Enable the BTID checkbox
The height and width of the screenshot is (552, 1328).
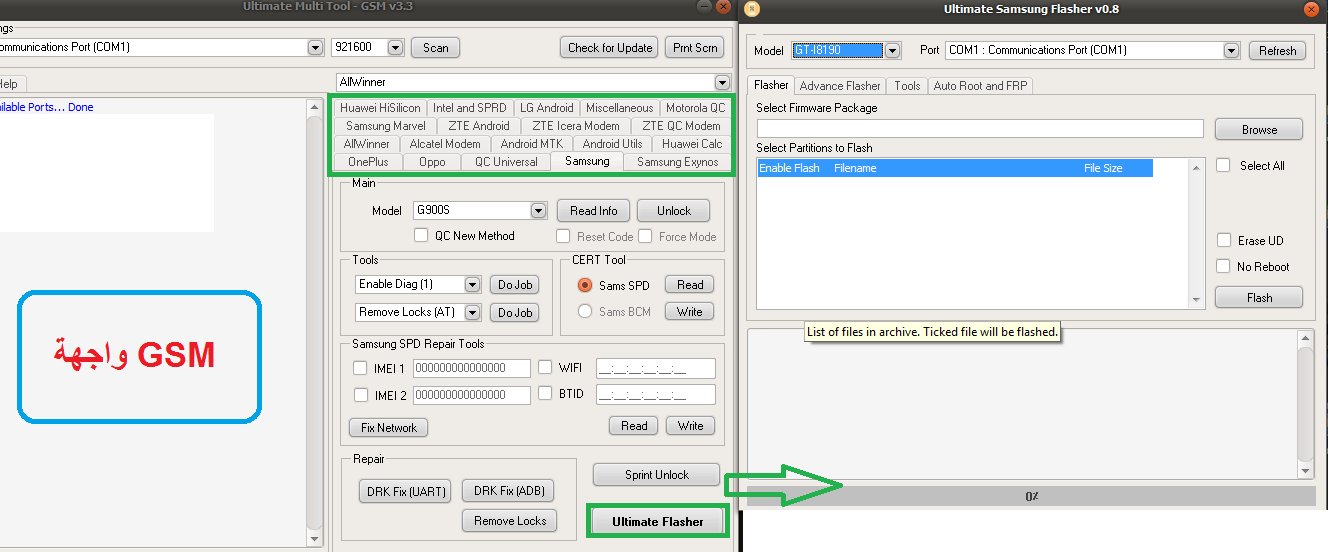tap(545, 393)
